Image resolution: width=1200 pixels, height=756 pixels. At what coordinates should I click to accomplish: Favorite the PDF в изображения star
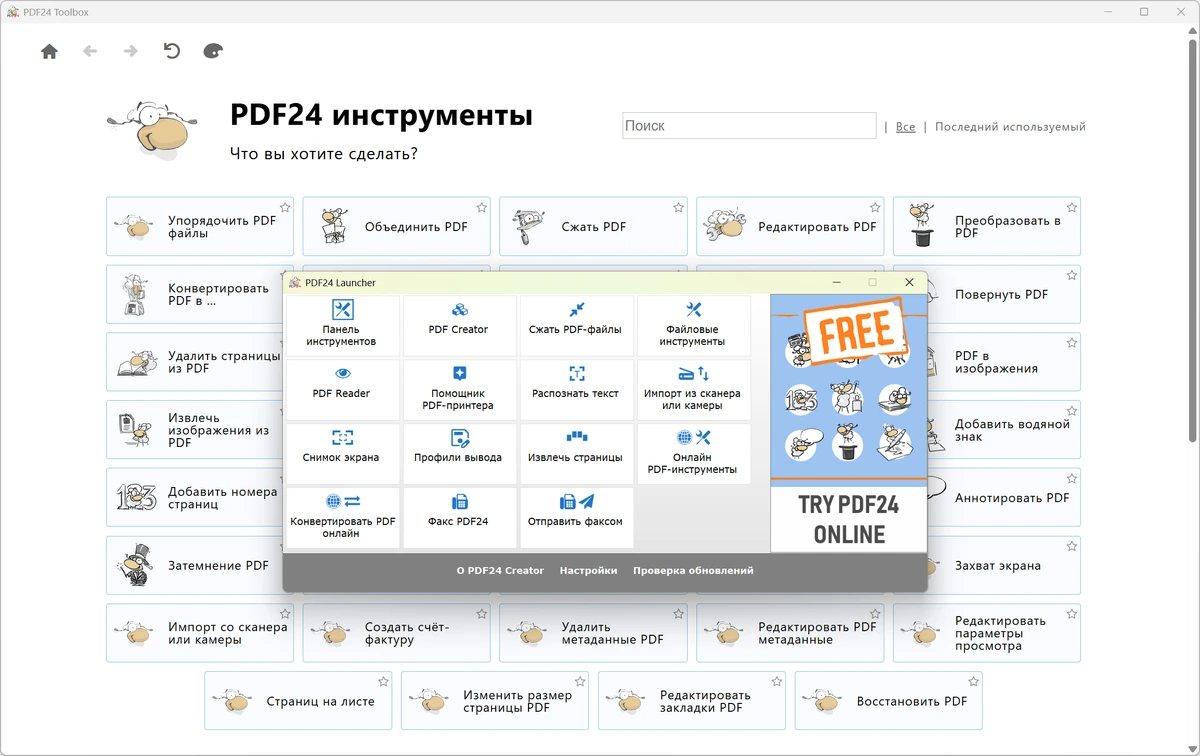click(1072, 343)
